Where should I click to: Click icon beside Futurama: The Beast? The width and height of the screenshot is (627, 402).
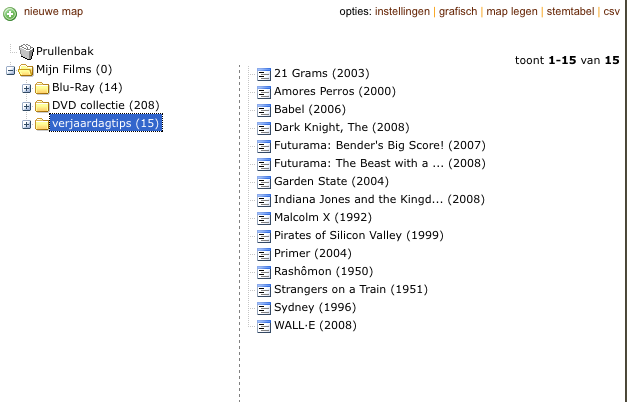coord(264,164)
